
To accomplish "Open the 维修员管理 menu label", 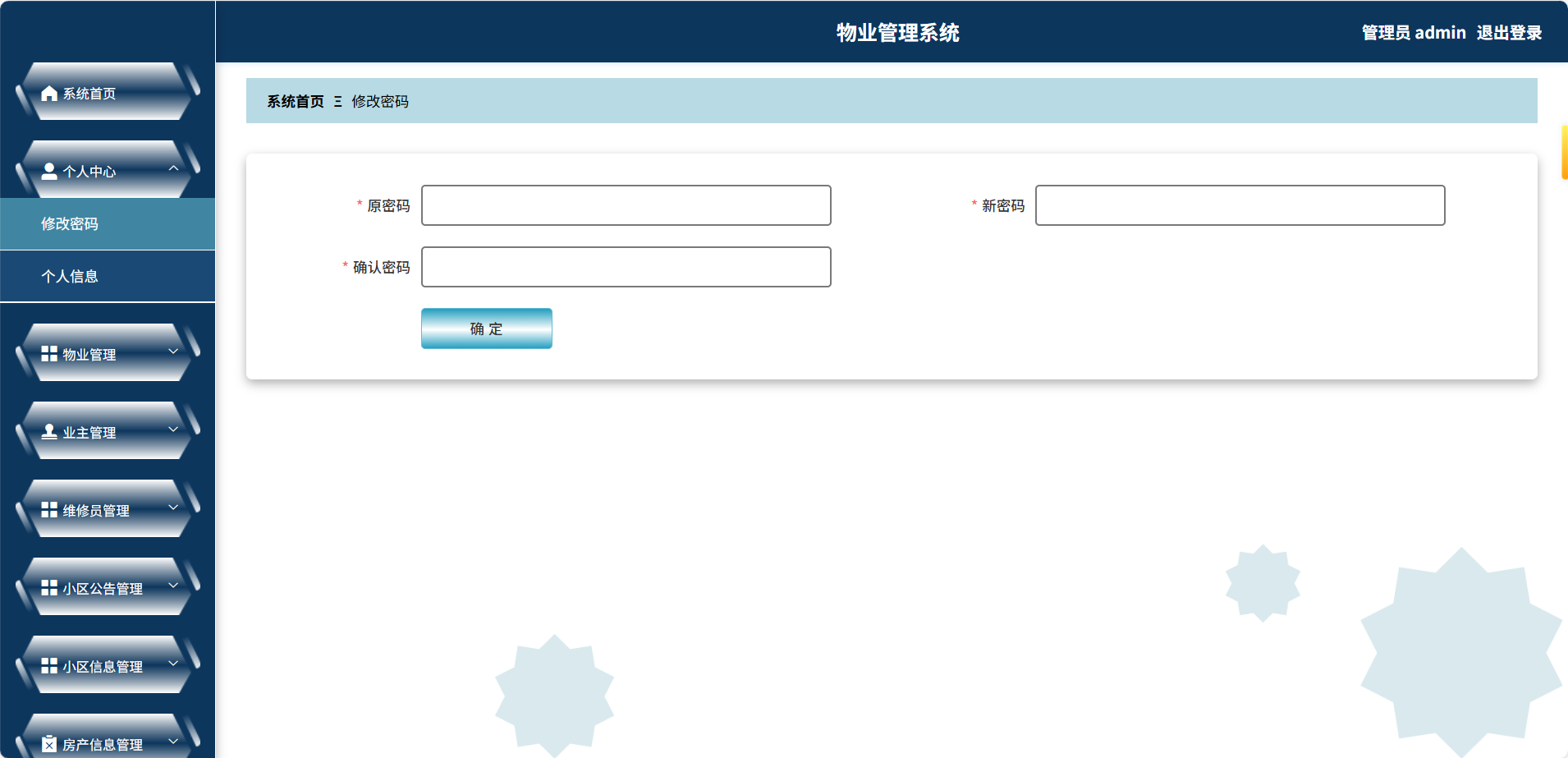I will pyautogui.click(x=96, y=510).
